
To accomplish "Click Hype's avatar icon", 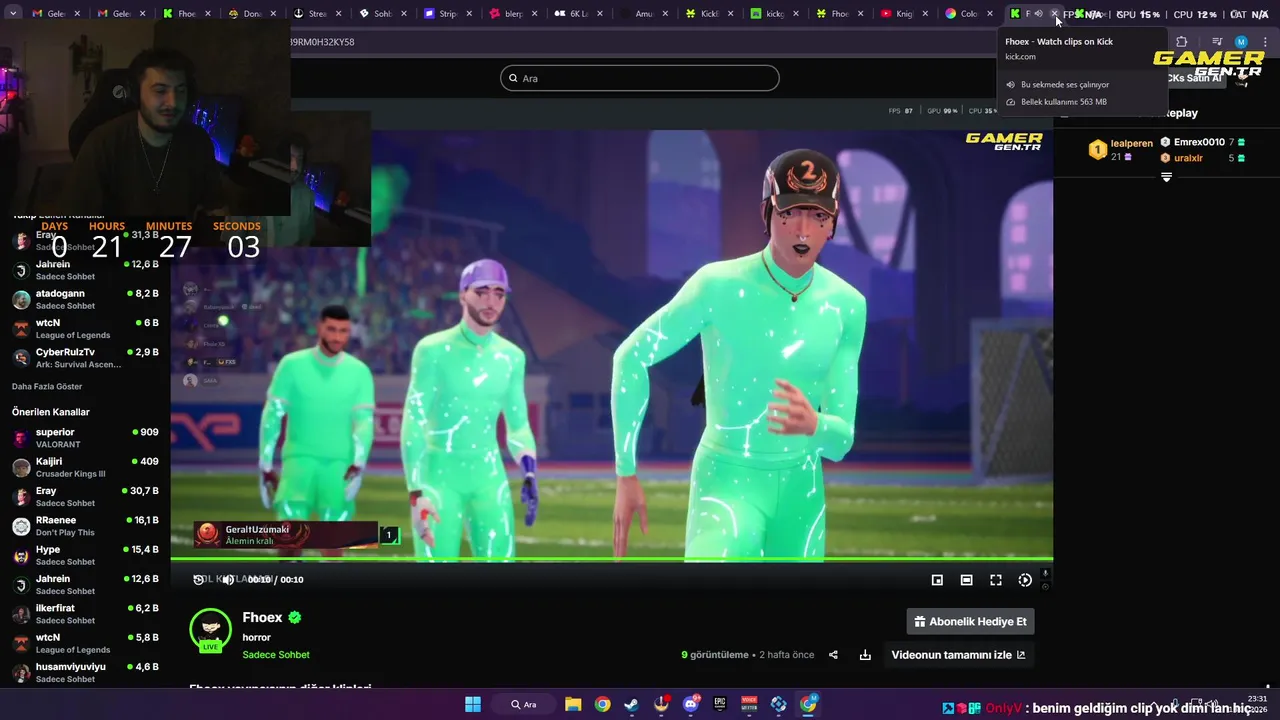I will point(21,556).
